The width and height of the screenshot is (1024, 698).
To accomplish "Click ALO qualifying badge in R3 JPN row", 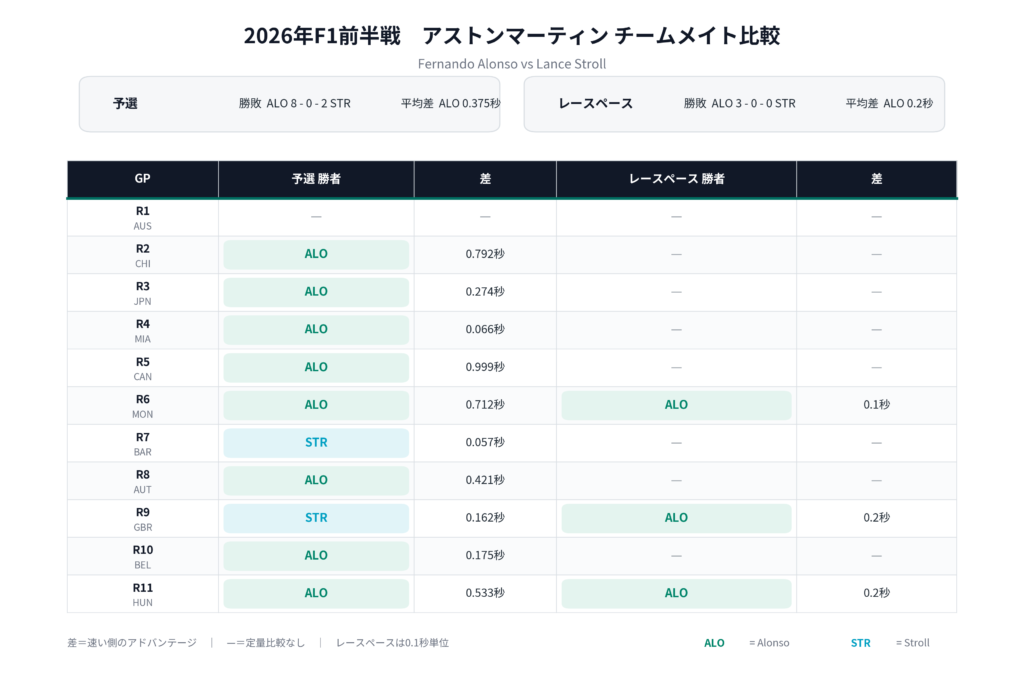I will [x=316, y=292].
